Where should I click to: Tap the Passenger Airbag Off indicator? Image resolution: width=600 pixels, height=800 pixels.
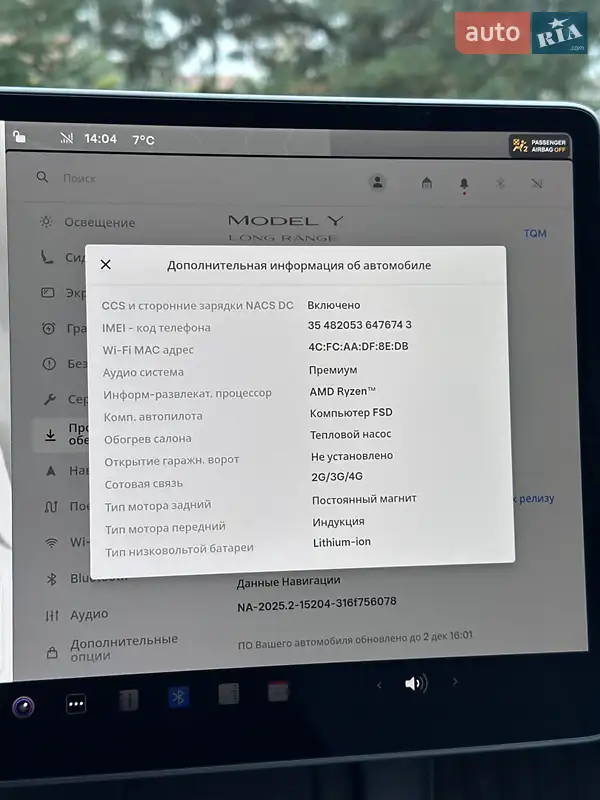click(x=539, y=146)
